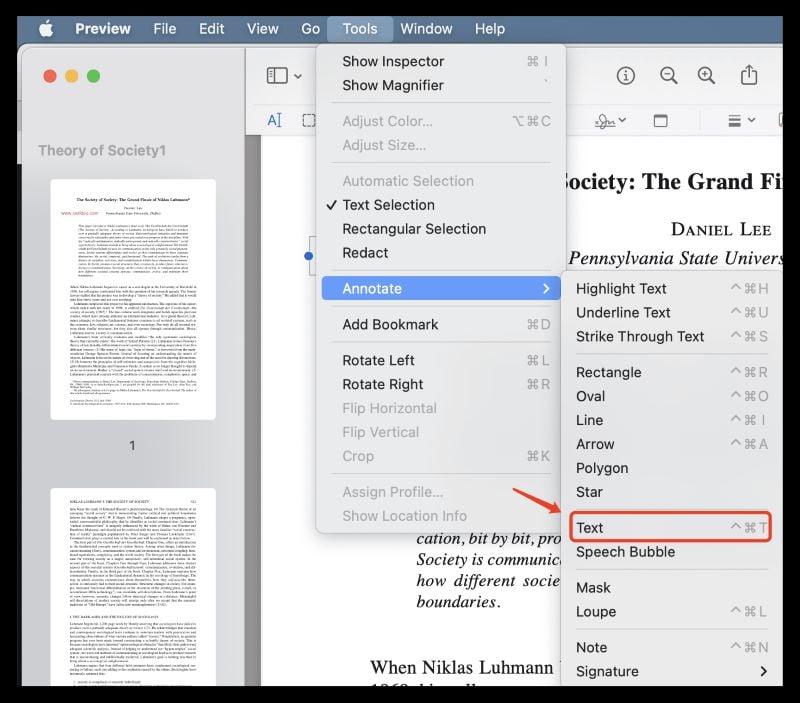800x703 pixels.
Task: Select the Text insertion tool in the toolbar
Action: tap(276, 120)
